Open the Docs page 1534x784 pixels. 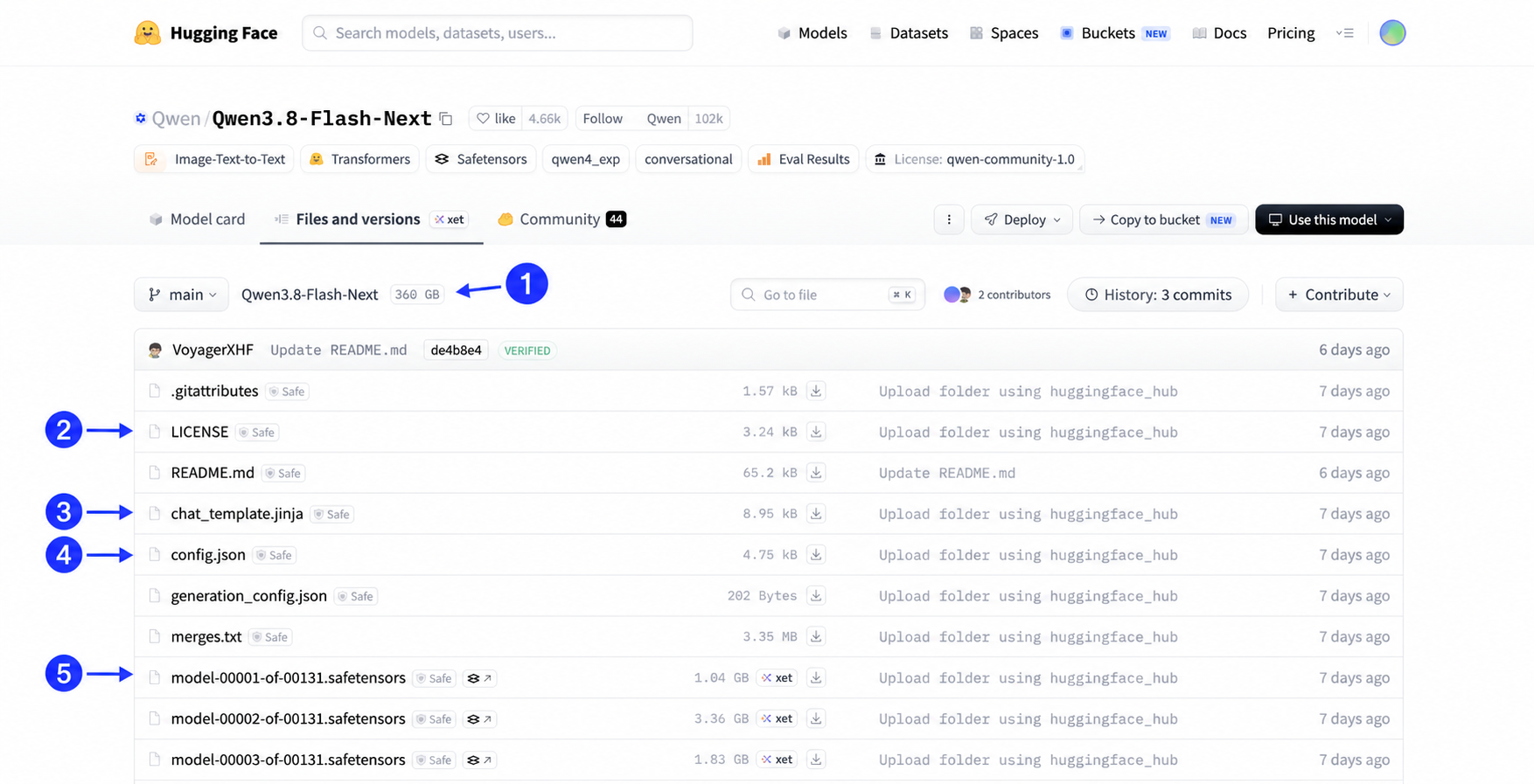tap(1220, 33)
